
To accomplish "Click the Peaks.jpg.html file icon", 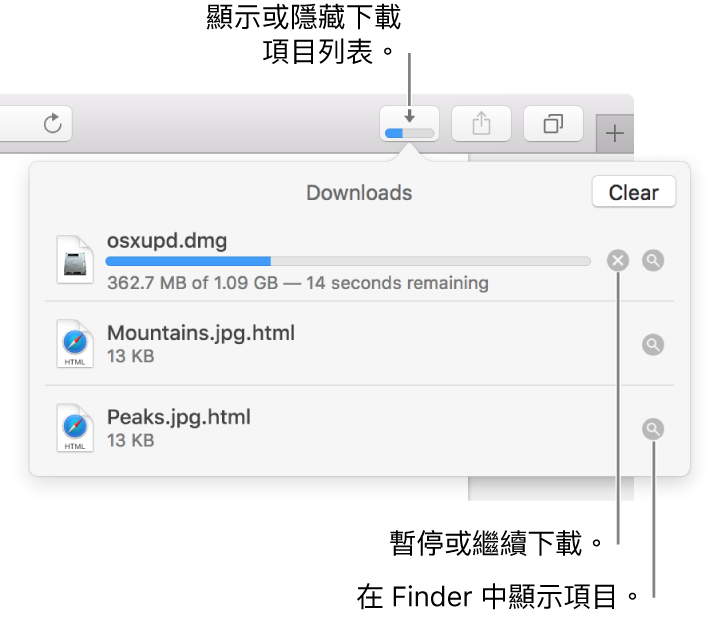I will 75,428.
